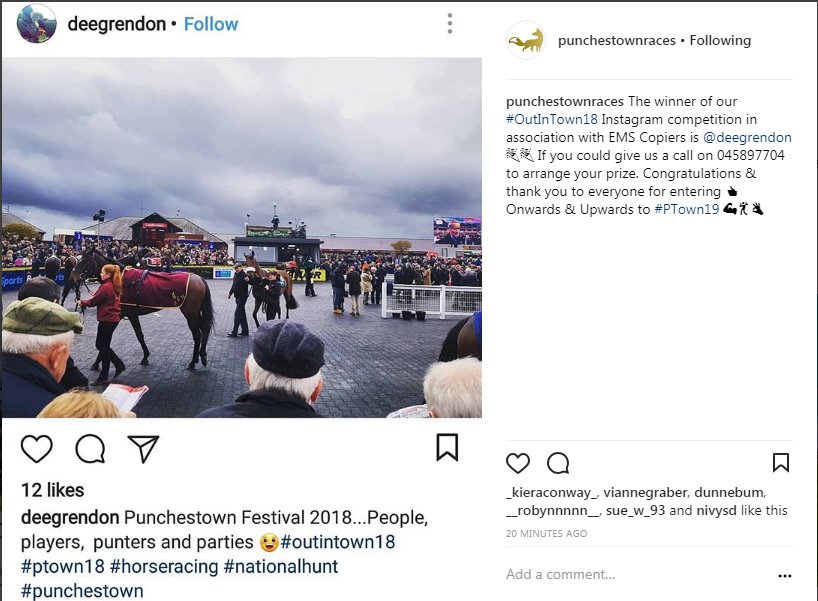The height and width of the screenshot is (601, 818).
Task: Bookmark the punchestownraces post
Action: (x=780, y=462)
